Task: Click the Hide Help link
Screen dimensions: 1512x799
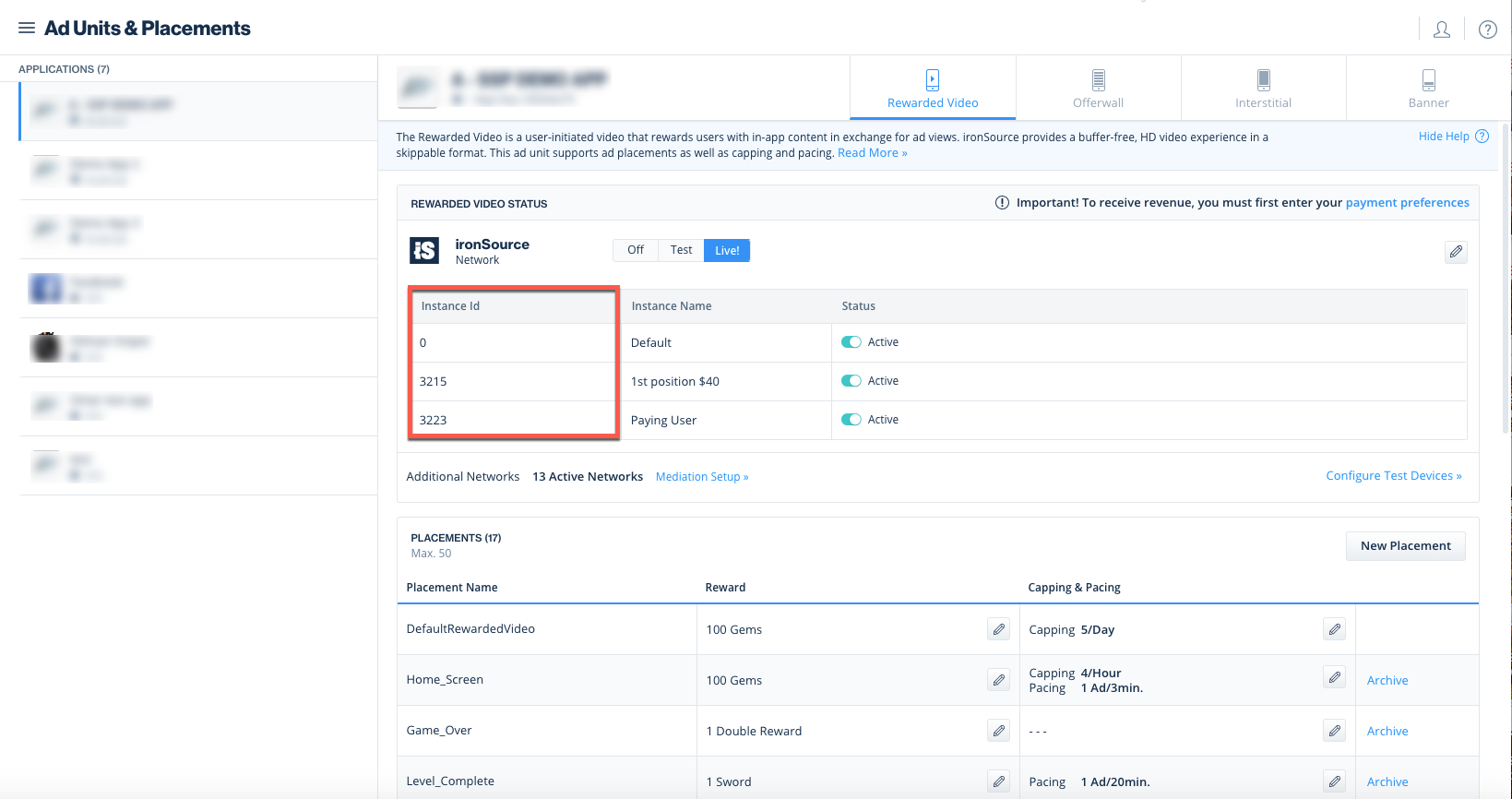Action: tap(1444, 137)
